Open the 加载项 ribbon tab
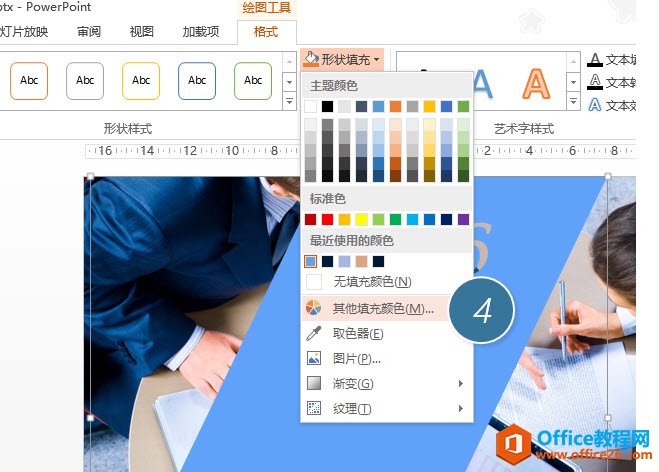Viewport: 659px width, 472px height. pyautogui.click(x=201, y=32)
